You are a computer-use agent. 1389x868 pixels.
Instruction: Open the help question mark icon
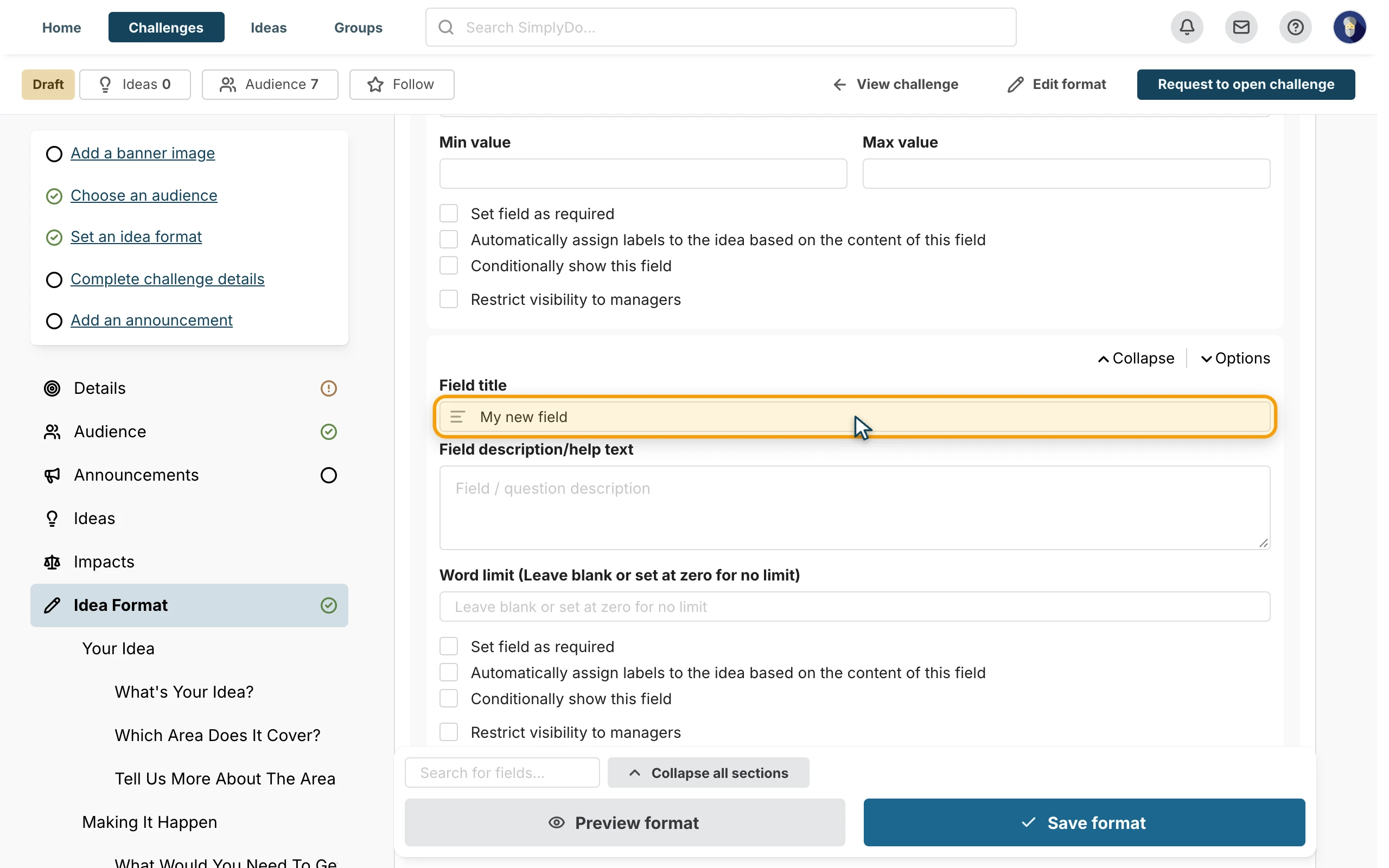pos(1295,27)
